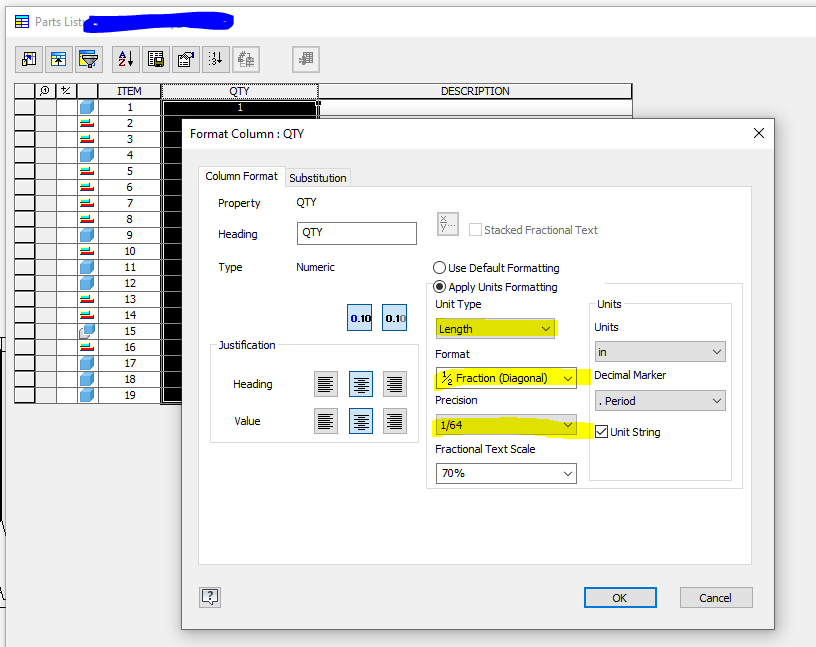The width and height of the screenshot is (816, 647).
Task: Set Value justification to center
Action: click(361, 421)
